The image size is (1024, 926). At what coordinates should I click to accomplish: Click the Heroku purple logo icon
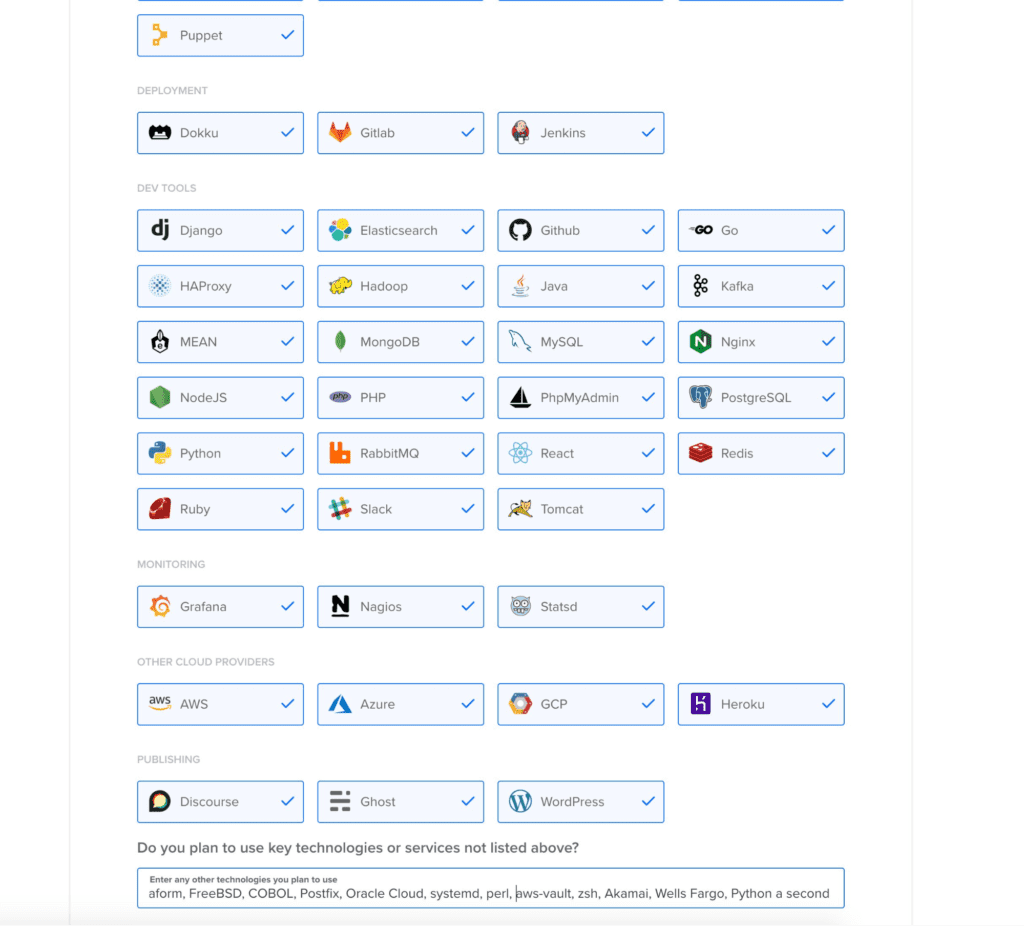tap(701, 704)
